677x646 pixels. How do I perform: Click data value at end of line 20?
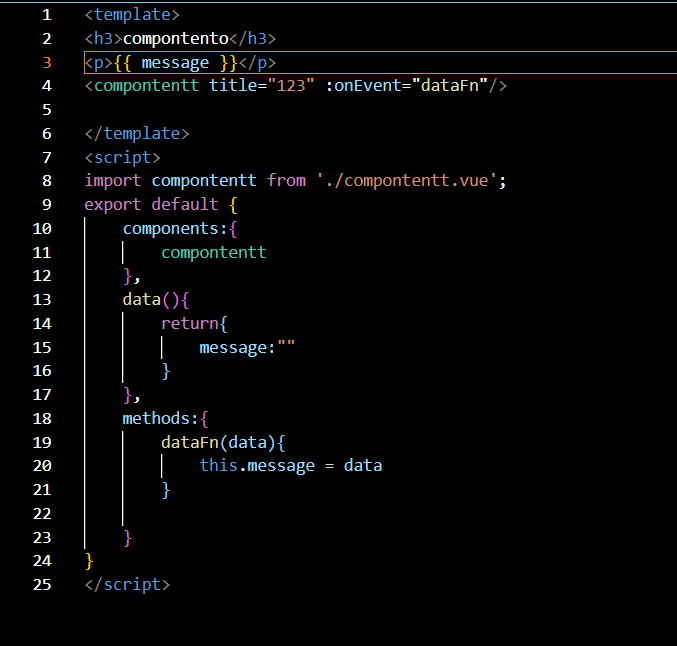tap(363, 466)
